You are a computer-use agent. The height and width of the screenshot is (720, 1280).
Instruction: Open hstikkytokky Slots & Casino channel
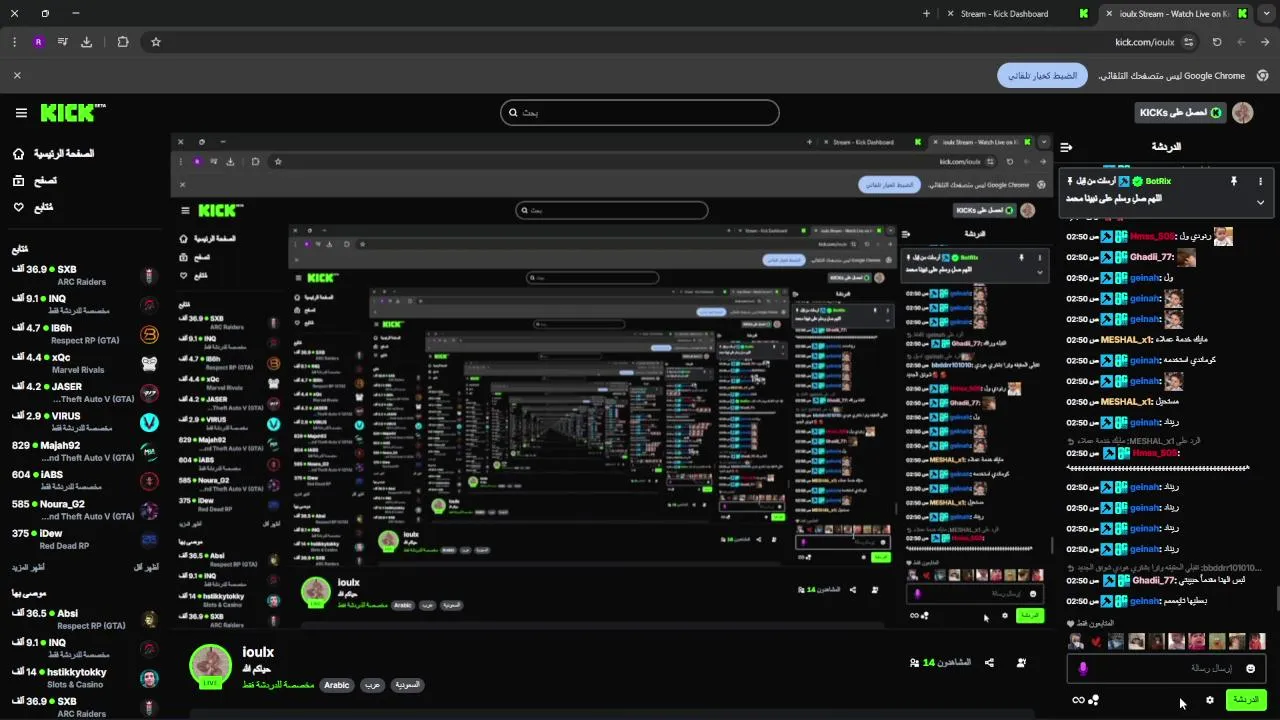click(84, 678)
